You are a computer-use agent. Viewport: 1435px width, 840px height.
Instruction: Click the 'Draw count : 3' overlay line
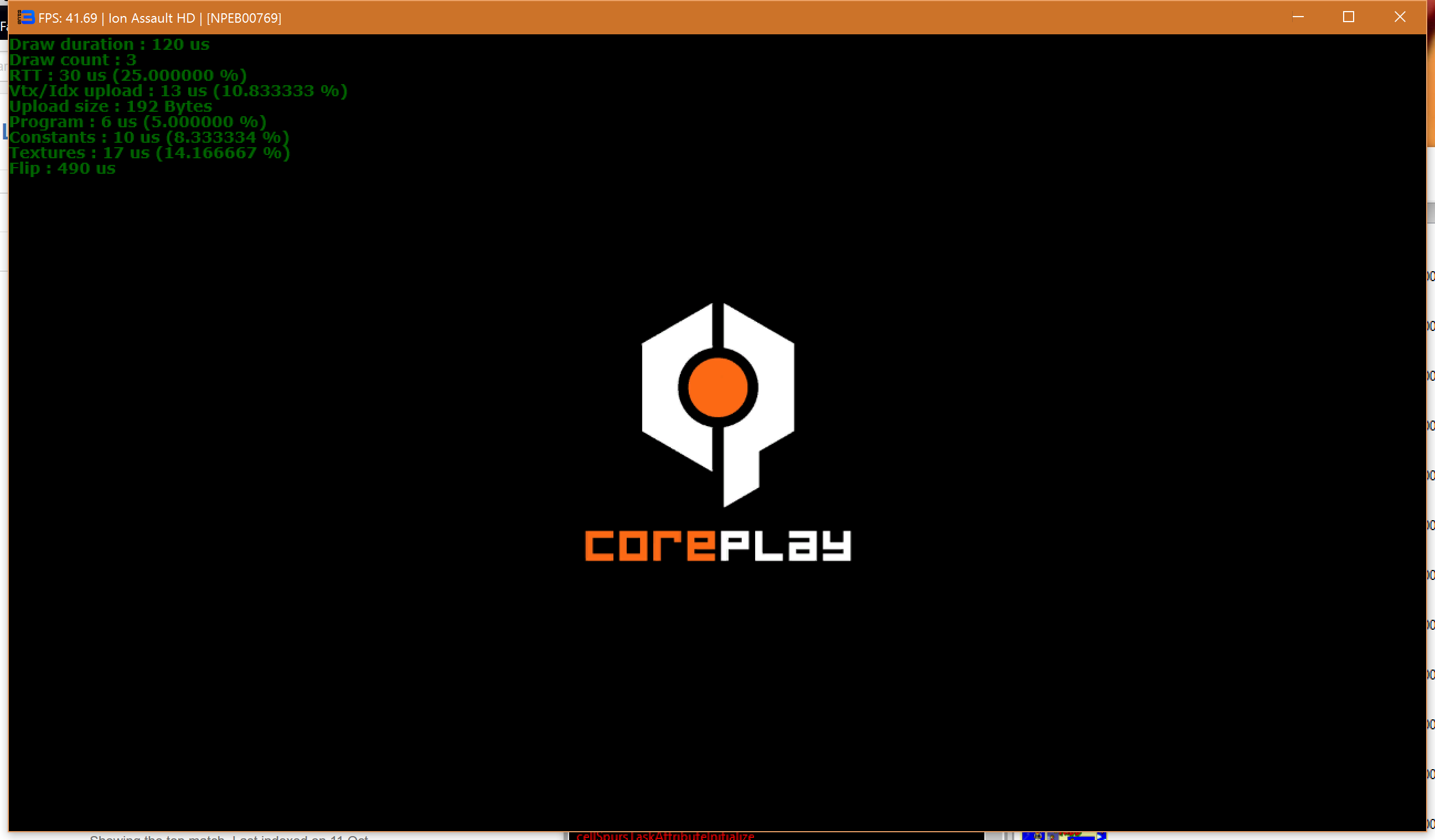pyautogui.click(x=73, y=60)
